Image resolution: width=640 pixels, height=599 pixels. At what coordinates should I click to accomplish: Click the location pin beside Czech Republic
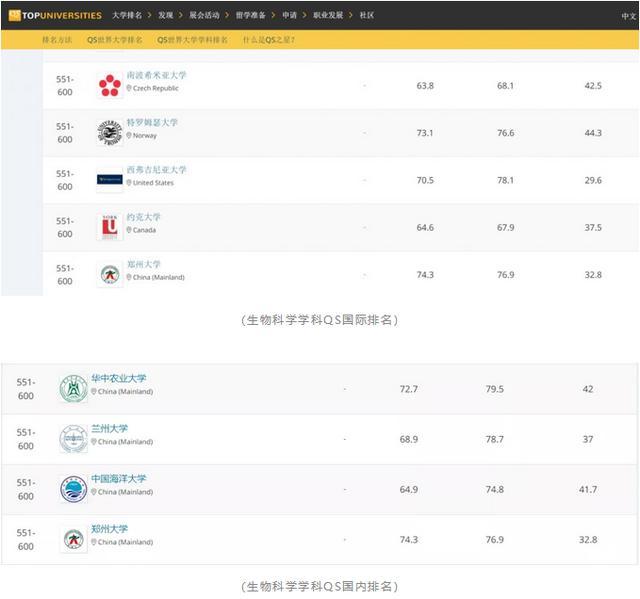[129, 88]
